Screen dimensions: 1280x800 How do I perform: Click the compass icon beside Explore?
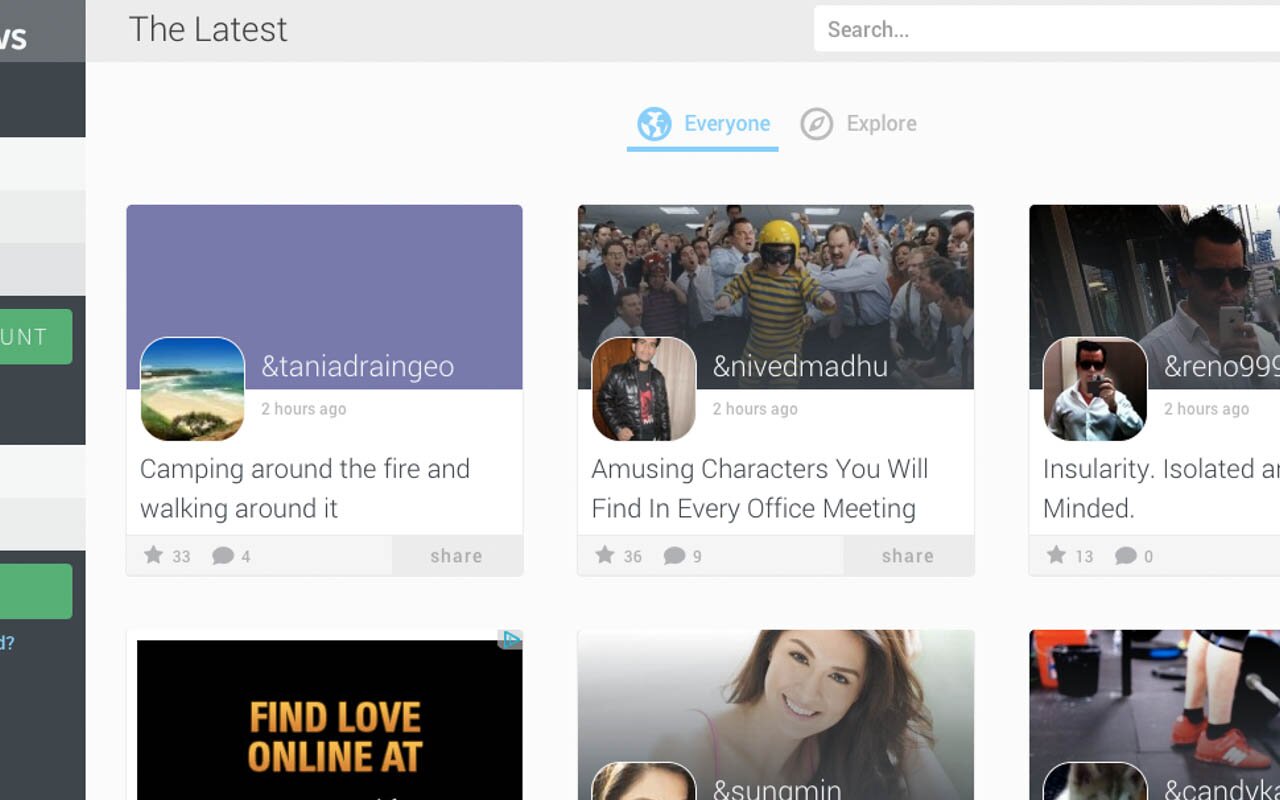click(816, 123)
